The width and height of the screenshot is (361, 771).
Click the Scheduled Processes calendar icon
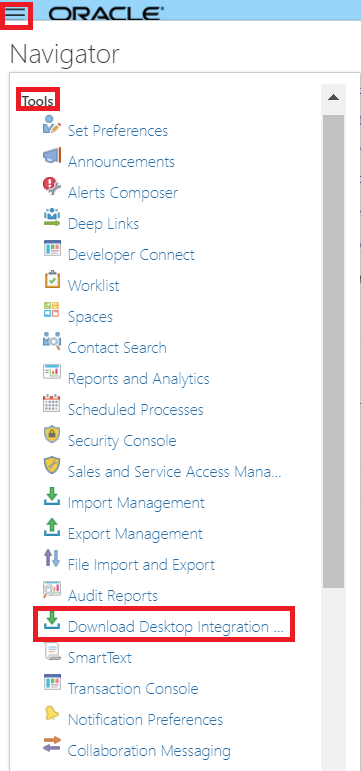point(52,403)
